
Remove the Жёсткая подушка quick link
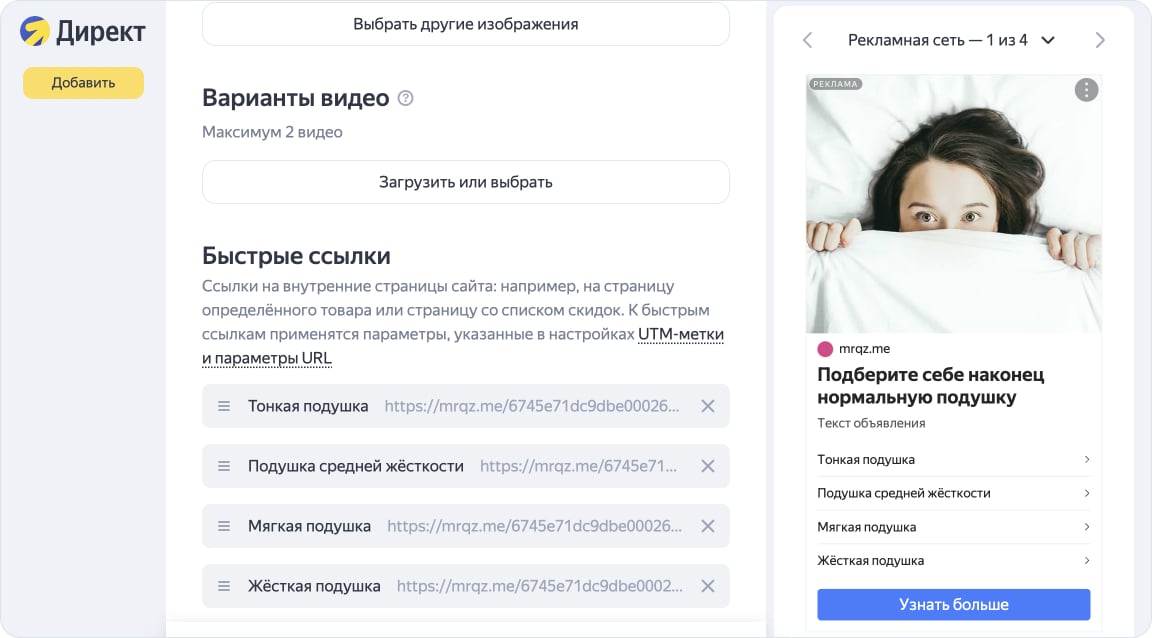(x=708, y=586)
